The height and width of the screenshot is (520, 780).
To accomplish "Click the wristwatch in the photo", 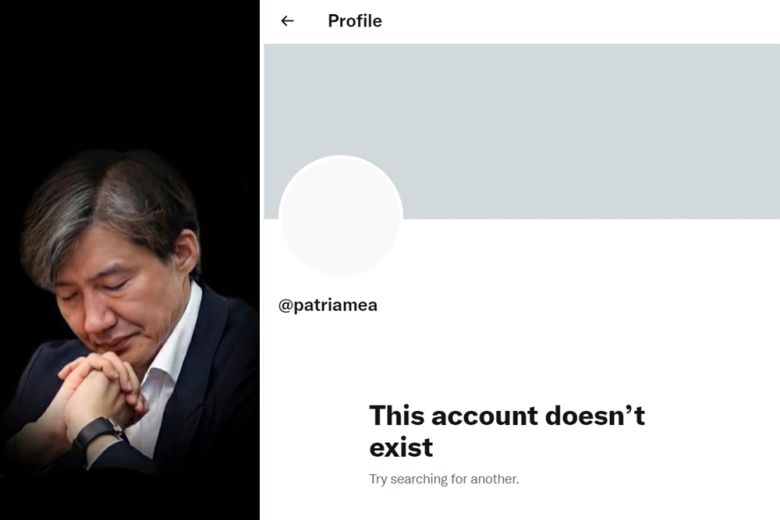I will coord(99,434).
